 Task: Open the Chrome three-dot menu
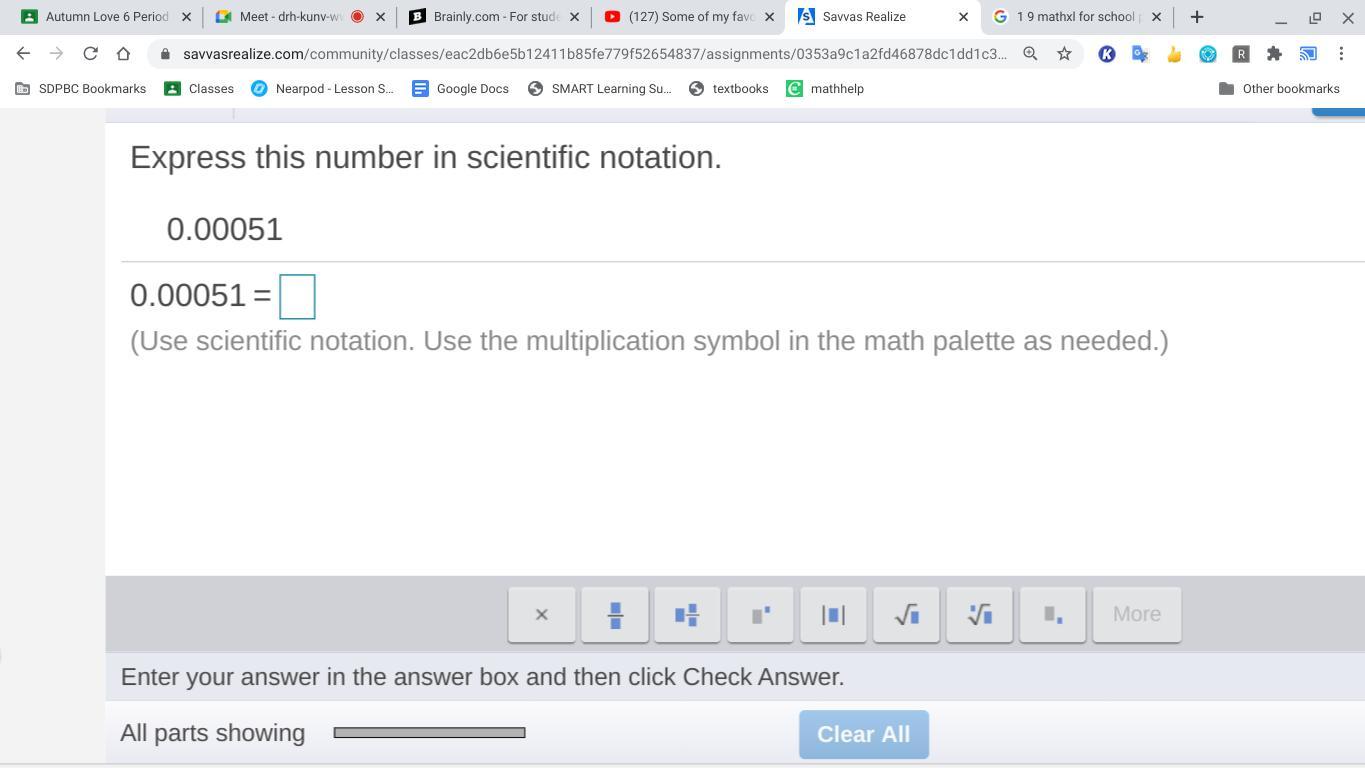coord(1341,54)
